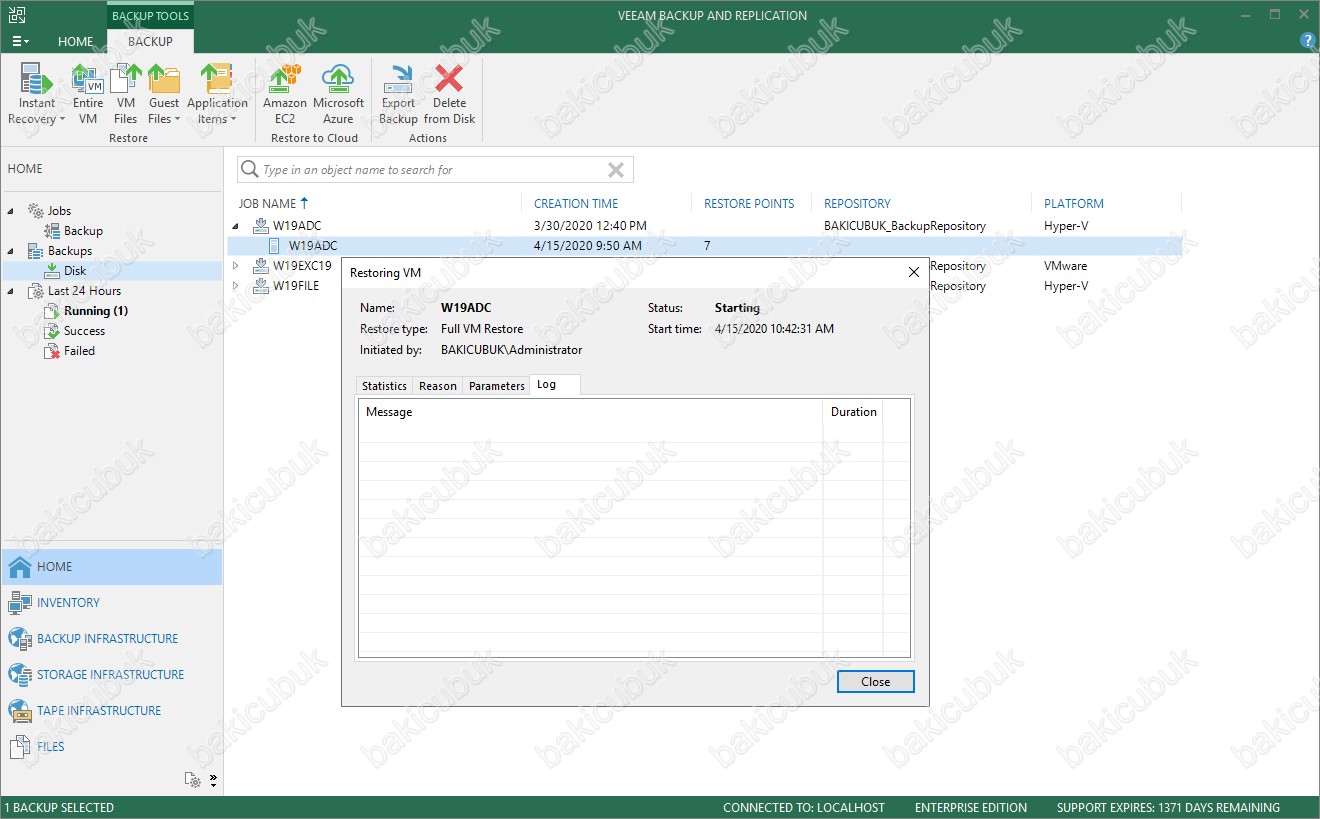Open the Parameters tab in Restoring VM
The width and height of the screenshot is (1320, 819).
coord(497,386)
